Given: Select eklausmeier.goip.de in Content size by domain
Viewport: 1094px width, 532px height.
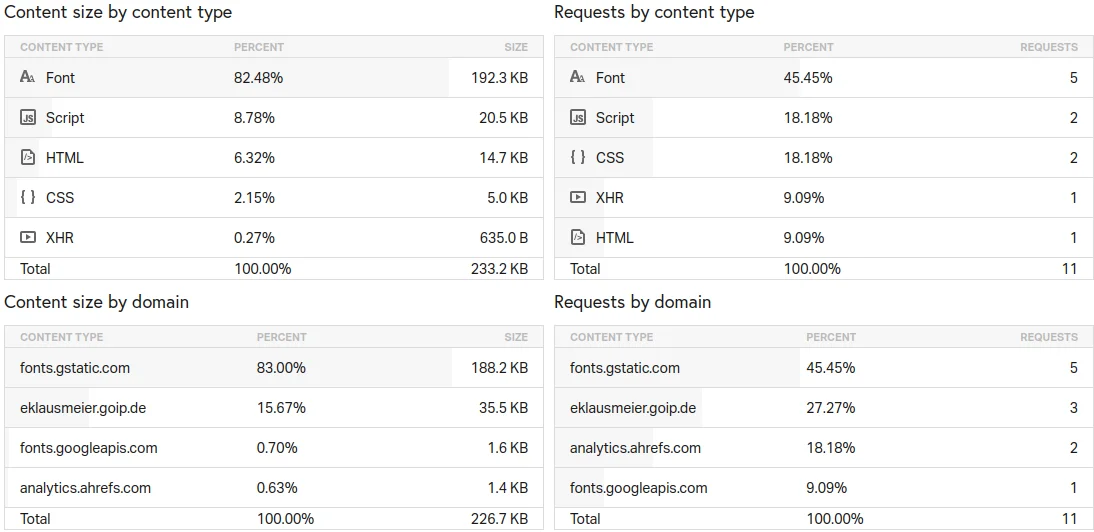Looking at the screenshot, I should (x=83, y=407).
